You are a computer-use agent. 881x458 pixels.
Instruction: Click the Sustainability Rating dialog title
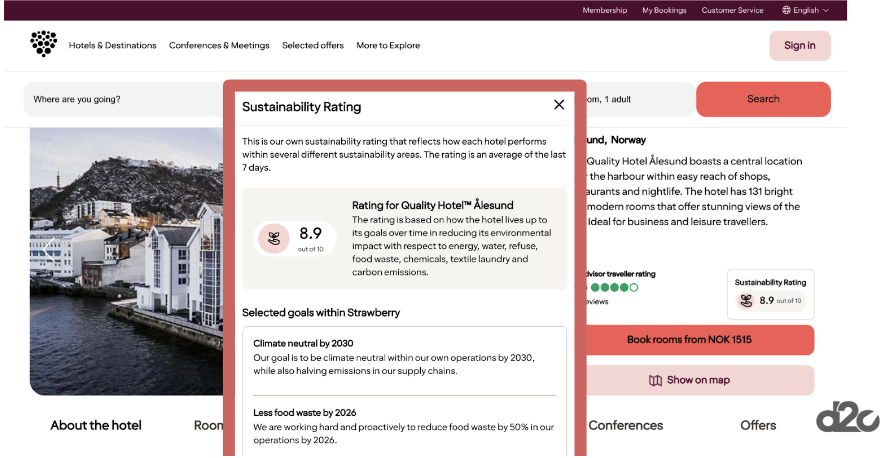(302, 107)
